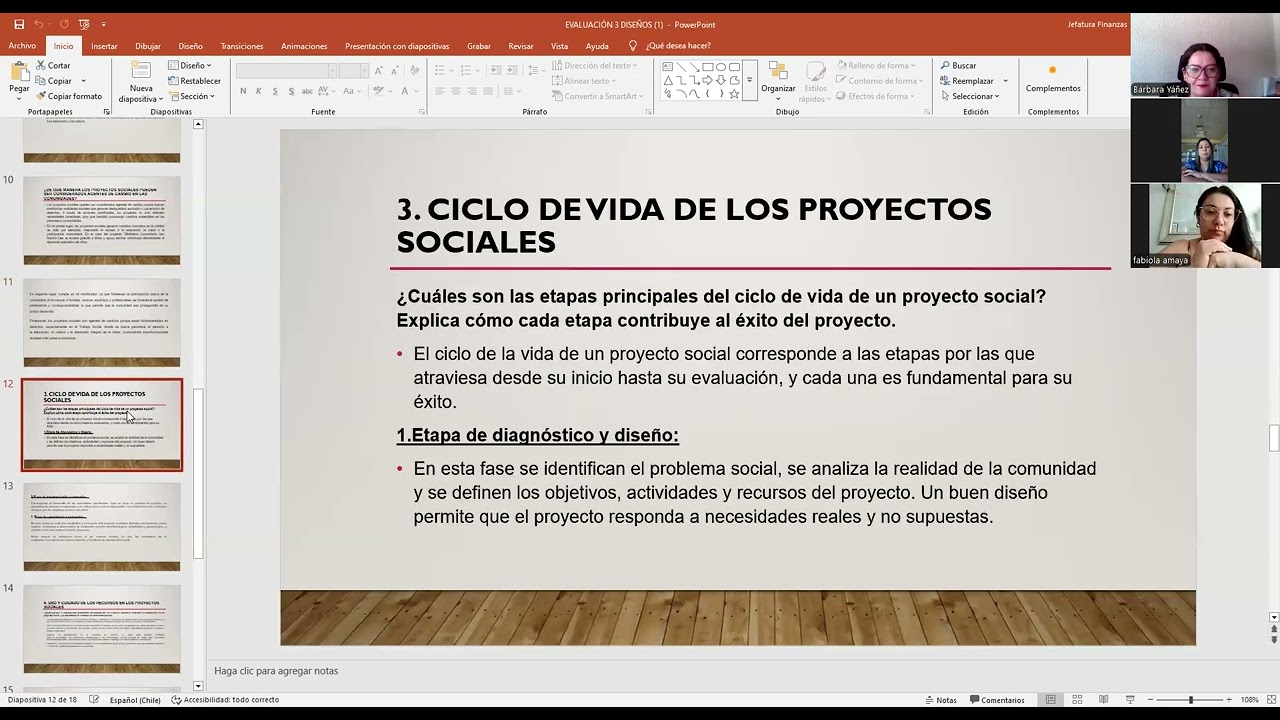
Task: Switch to Slide Sorter view icon
Action: click(1077, 700)
